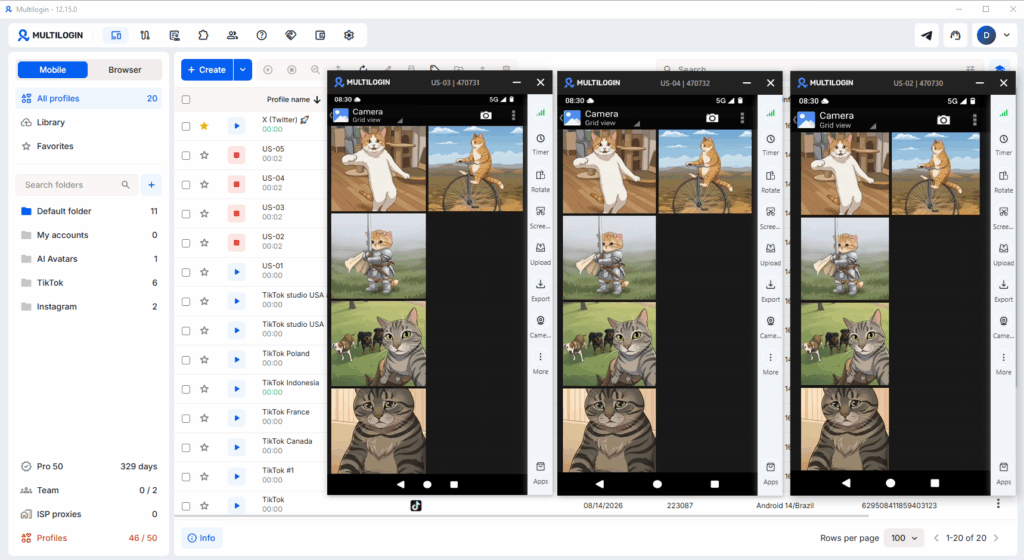Tap camera shutter icon in US-03 phone header
Screen dimensions: 1024x560
[x=486, y=115]
